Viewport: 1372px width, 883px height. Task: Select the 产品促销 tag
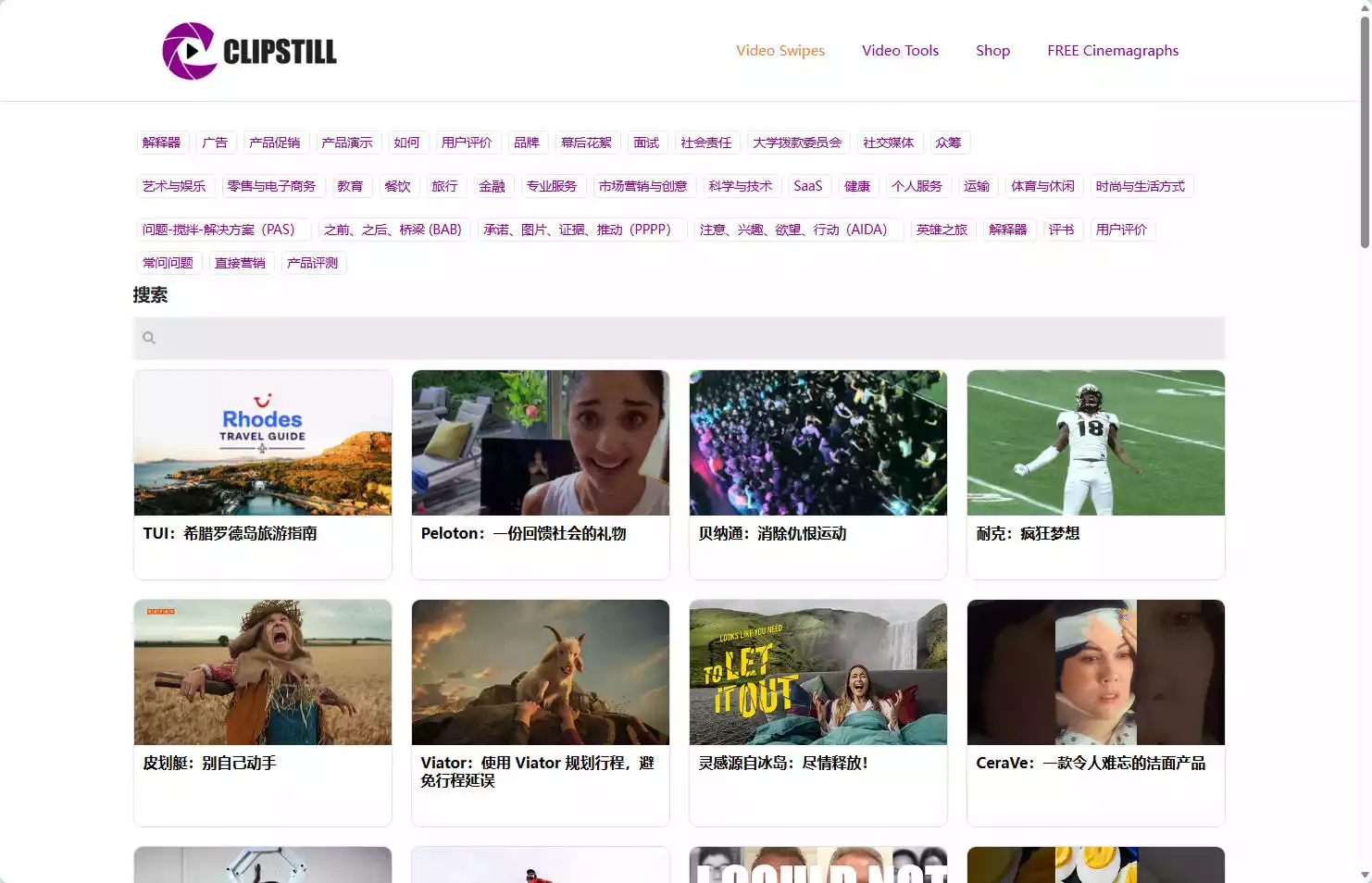(275, 143)
